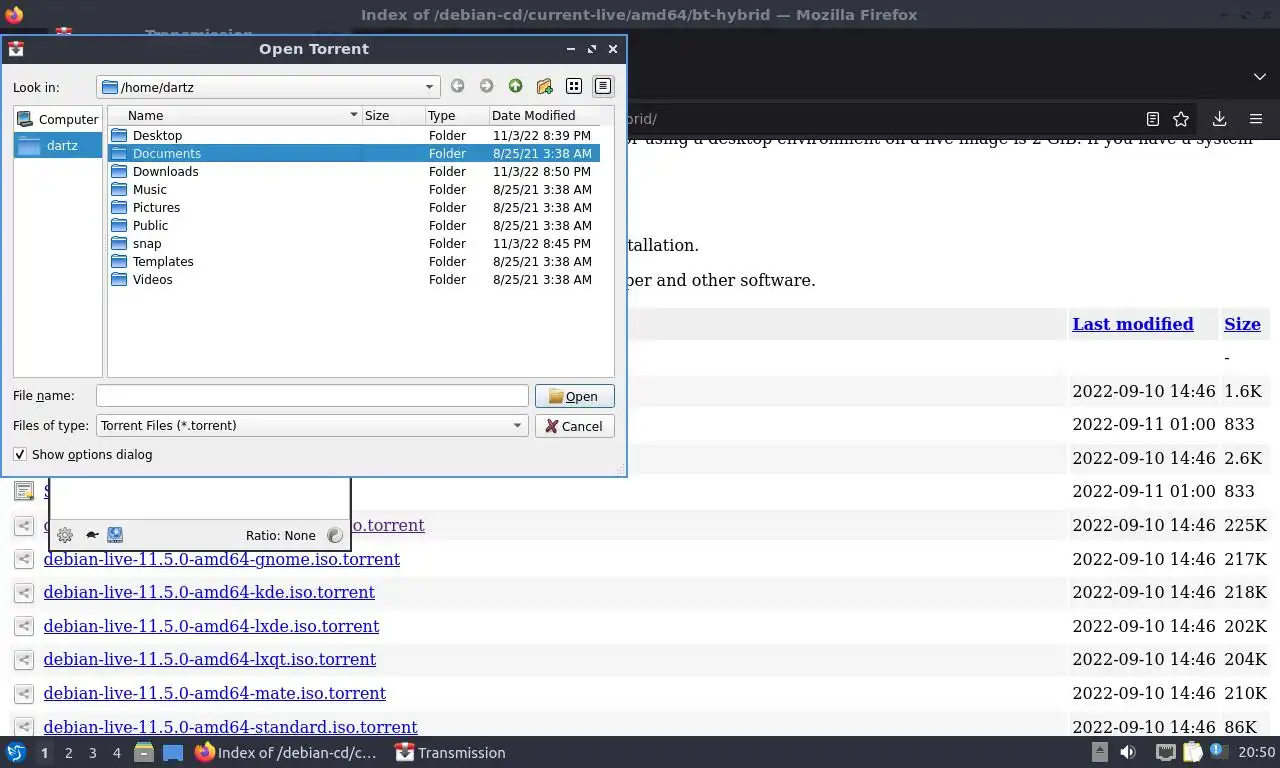Click the Ratio: None statistics label
The width and height of the screenshot is (1280, 768).
tap(280, 535)
